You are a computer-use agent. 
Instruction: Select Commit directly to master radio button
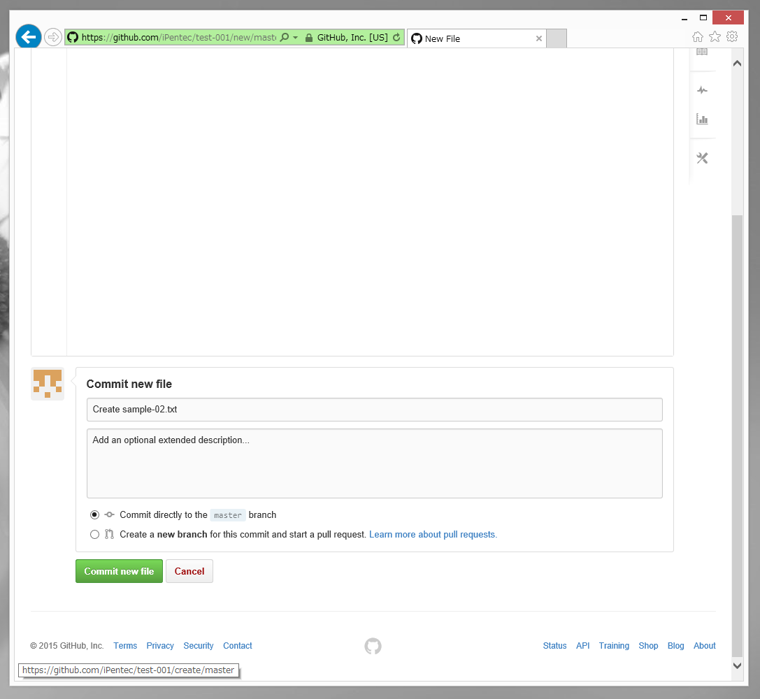[x=95, y=515]
